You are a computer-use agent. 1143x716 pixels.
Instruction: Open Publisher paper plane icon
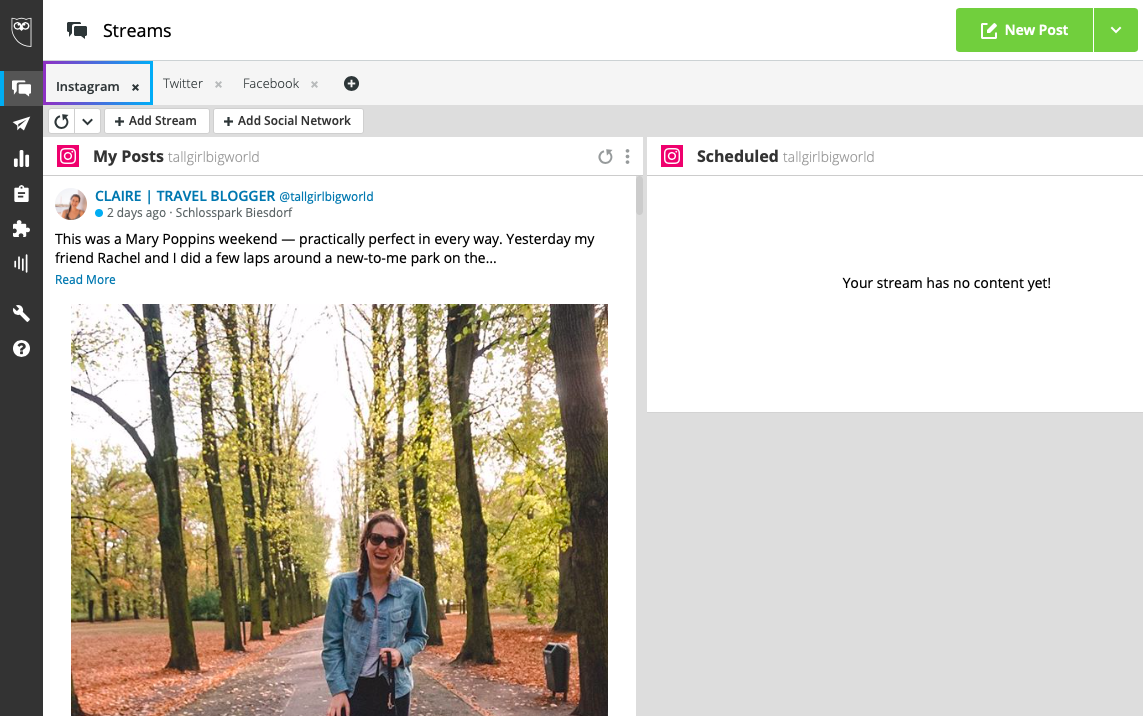coord(21,123)
